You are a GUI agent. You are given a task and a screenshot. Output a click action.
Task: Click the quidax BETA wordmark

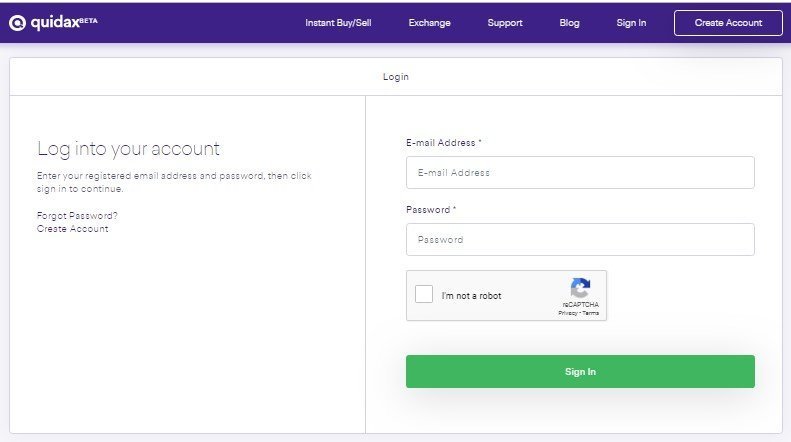click(x=64, y=22)
